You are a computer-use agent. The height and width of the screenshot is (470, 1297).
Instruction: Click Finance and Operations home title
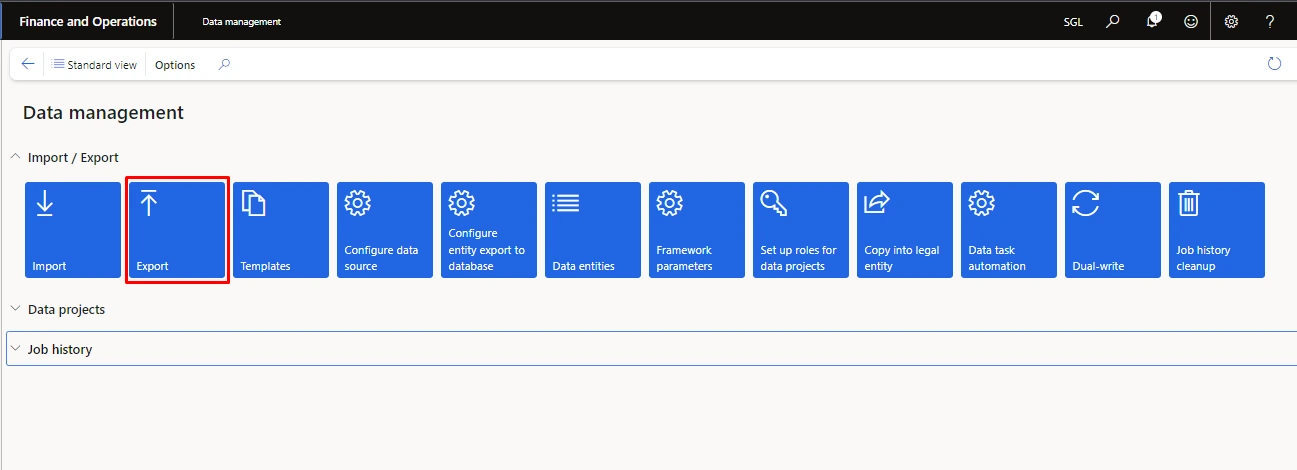point(88,21)
